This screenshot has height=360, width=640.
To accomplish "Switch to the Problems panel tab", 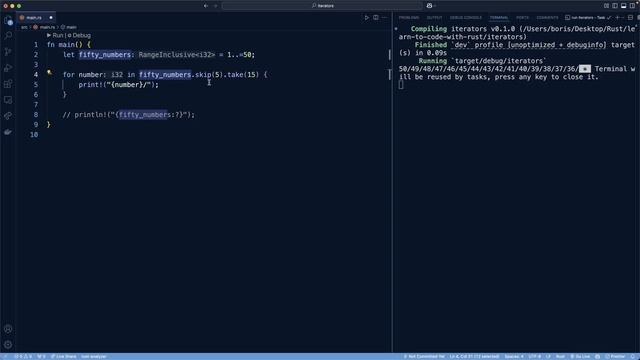I will tap(409, 18).
